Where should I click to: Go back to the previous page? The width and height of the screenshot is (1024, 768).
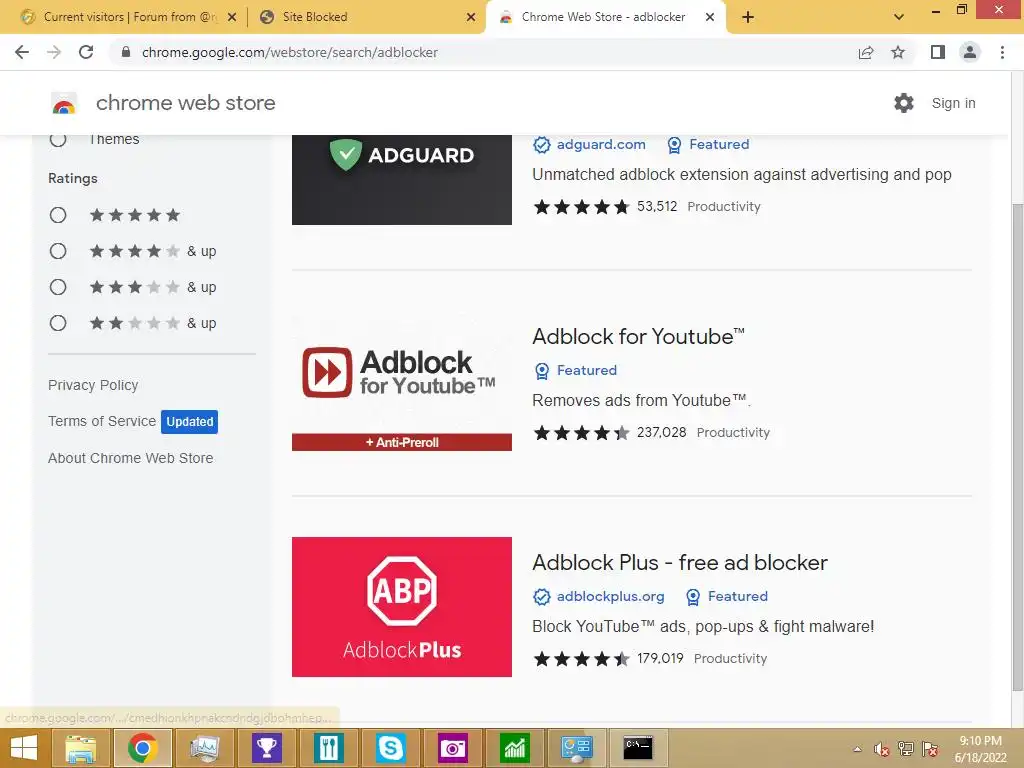coord(22,52)
